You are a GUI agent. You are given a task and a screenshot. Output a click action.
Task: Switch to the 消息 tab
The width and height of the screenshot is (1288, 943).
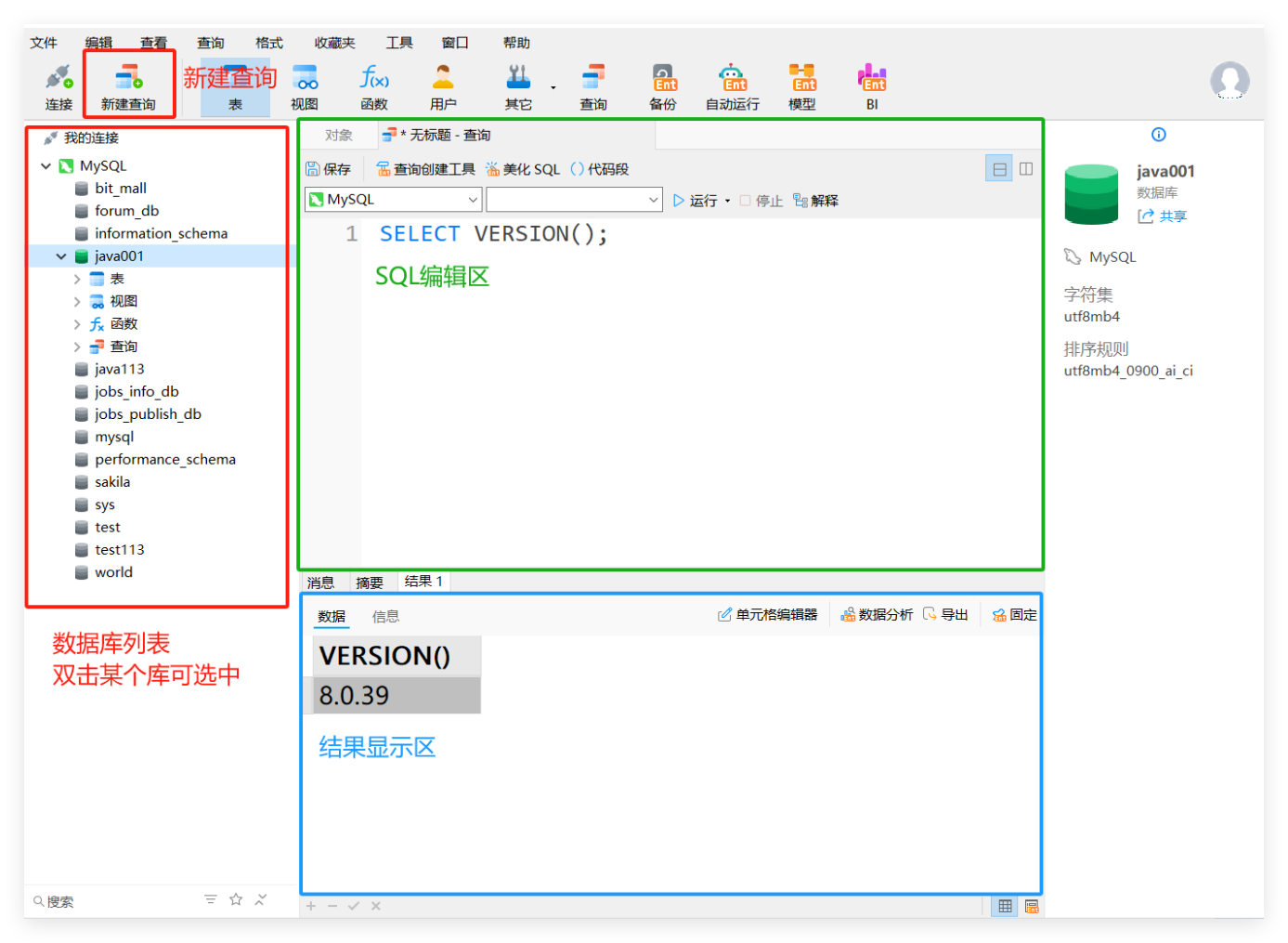coord(320,582)
